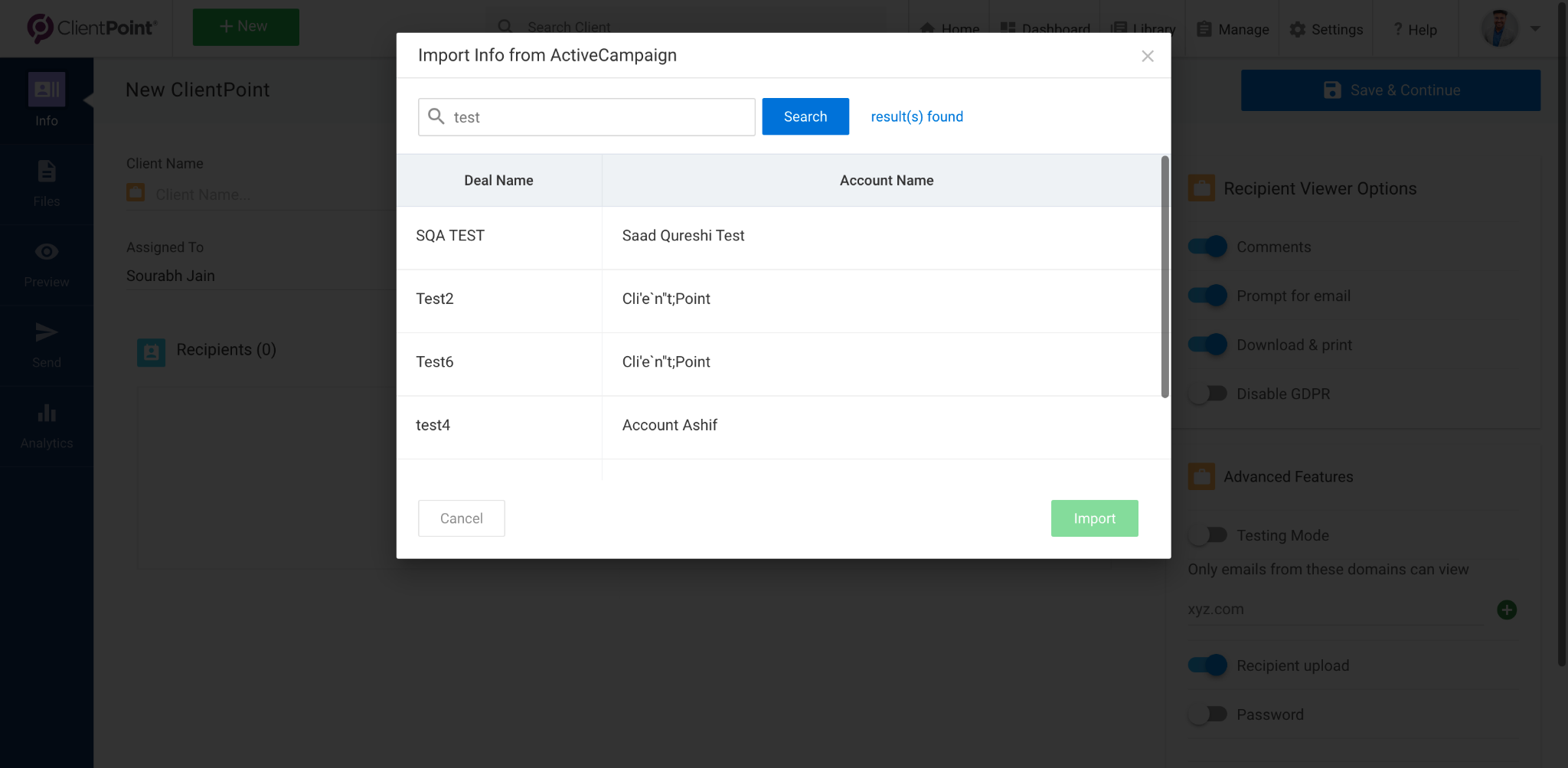Click the Sourabh Jain assigned field
The image size is (1568, 768).
tap(260, 276)
